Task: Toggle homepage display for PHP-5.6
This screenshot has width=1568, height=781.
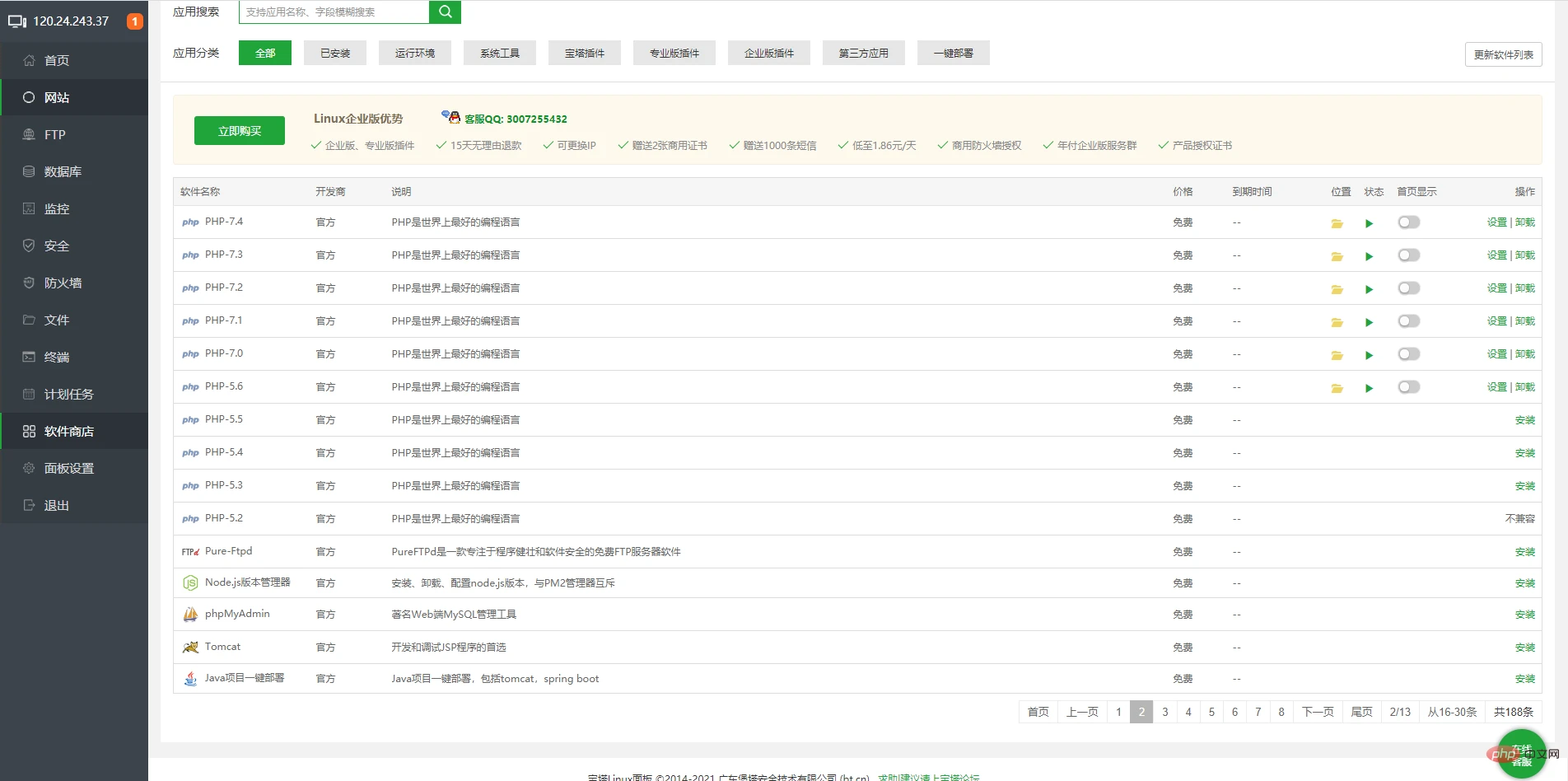Action: (x=1408, y=387)
